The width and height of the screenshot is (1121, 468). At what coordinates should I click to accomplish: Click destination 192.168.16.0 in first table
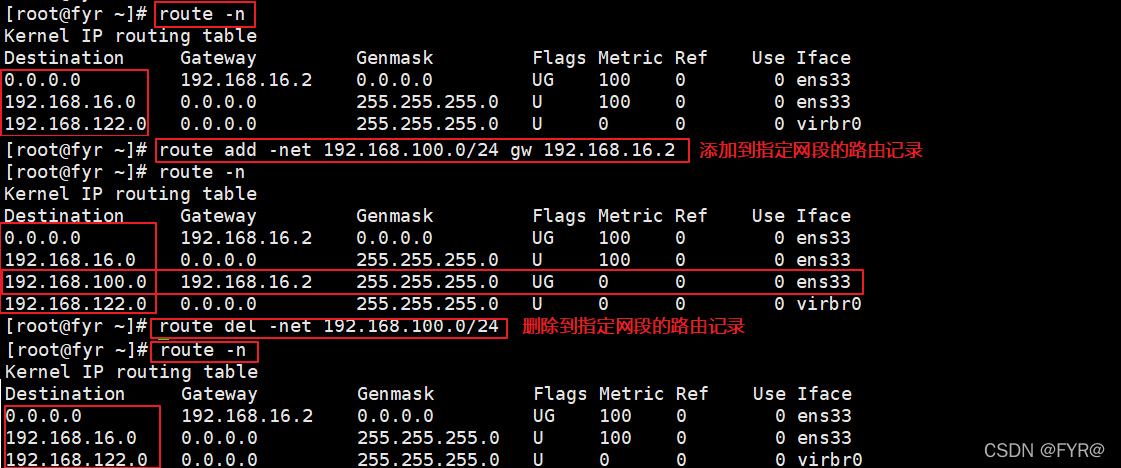(70, 102)
